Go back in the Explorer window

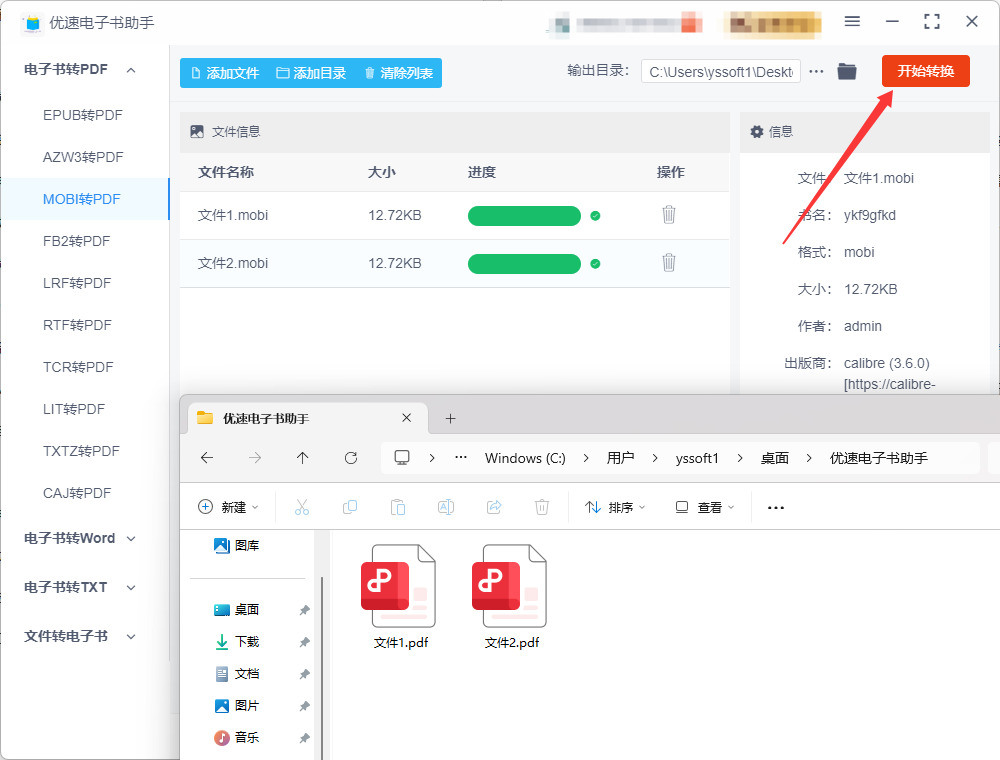point(207,458)
